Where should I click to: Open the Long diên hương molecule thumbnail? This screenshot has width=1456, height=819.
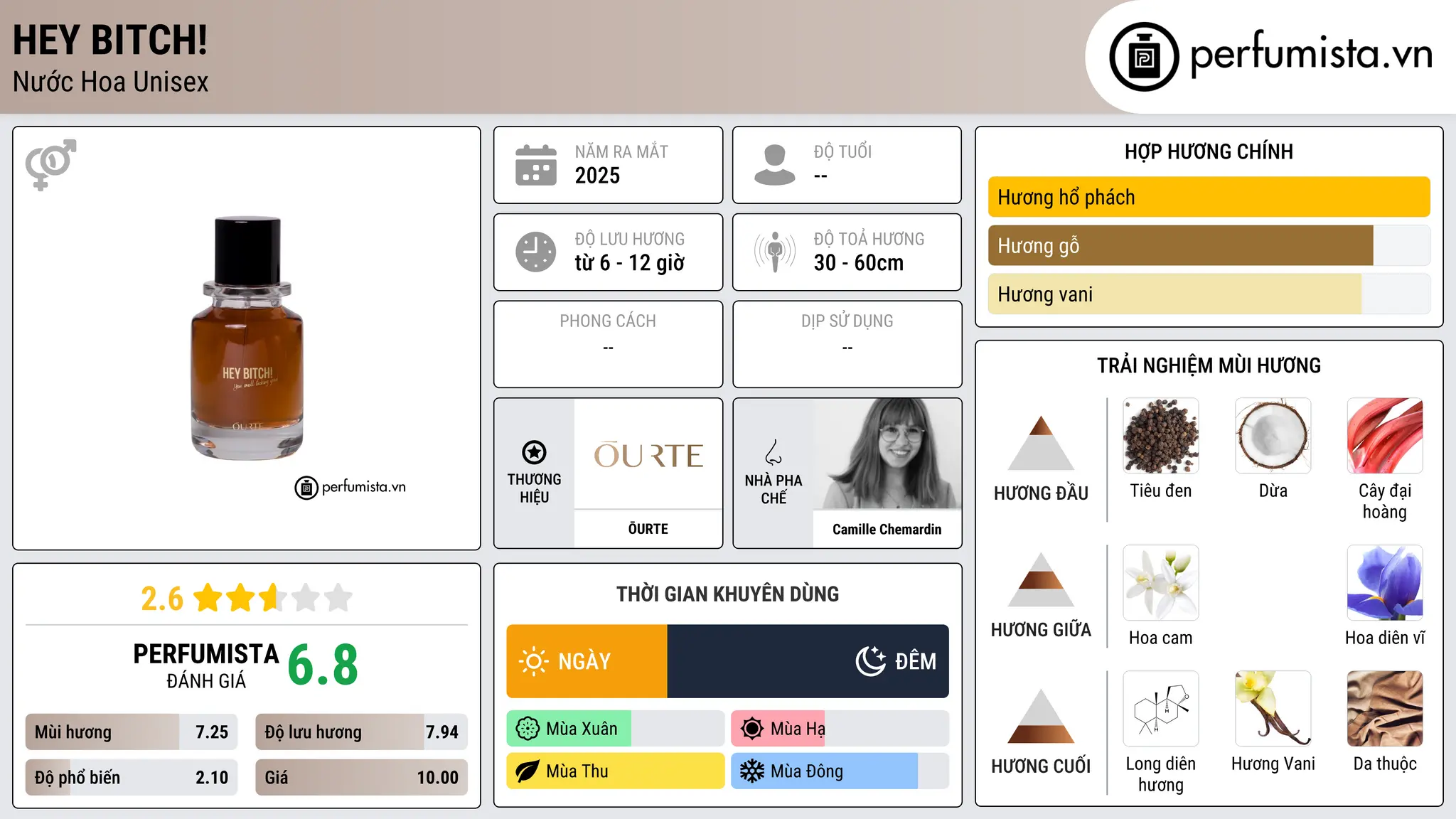[x=1161, y=709]
